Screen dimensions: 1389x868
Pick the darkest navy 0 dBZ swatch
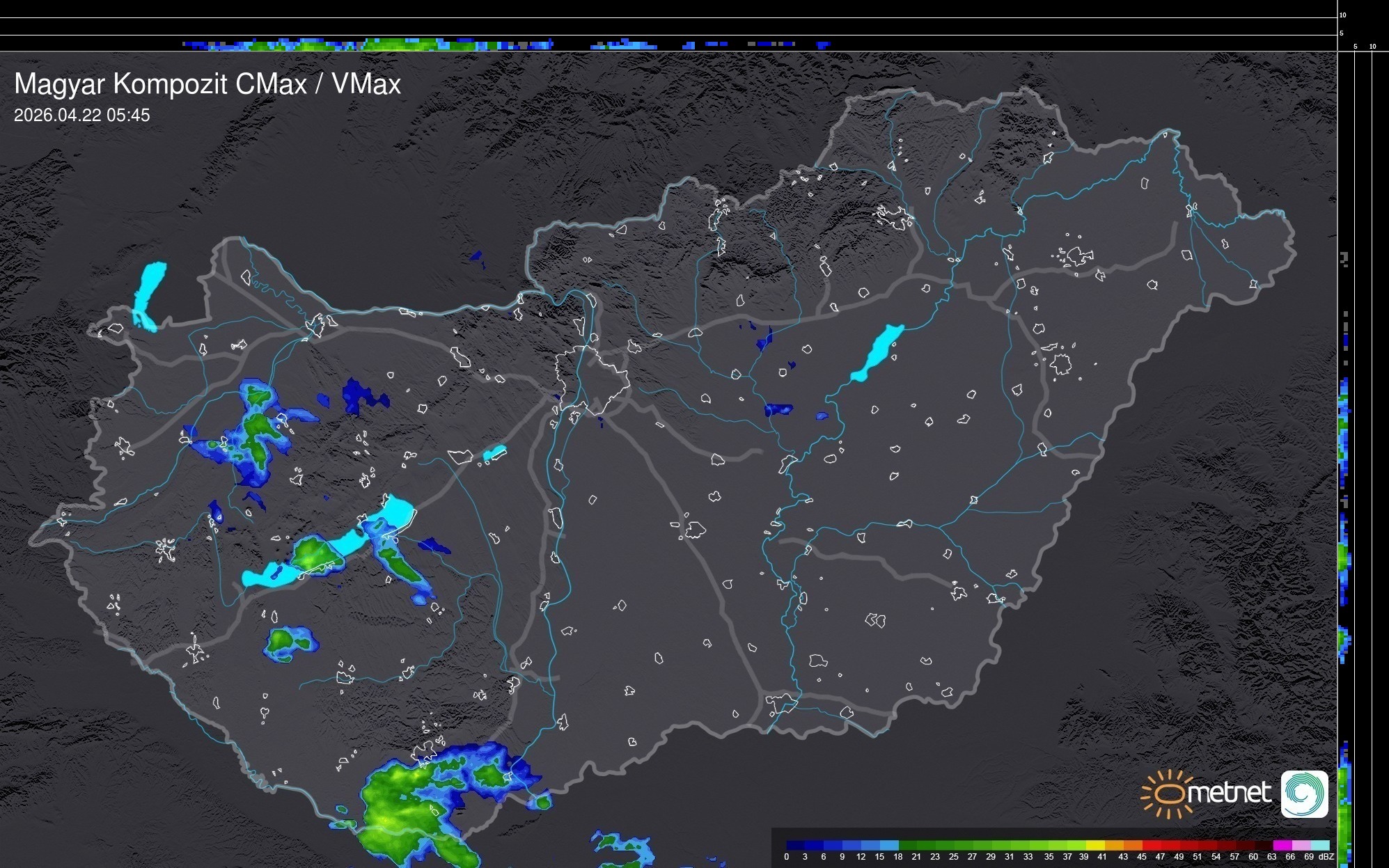pos(795,845)
